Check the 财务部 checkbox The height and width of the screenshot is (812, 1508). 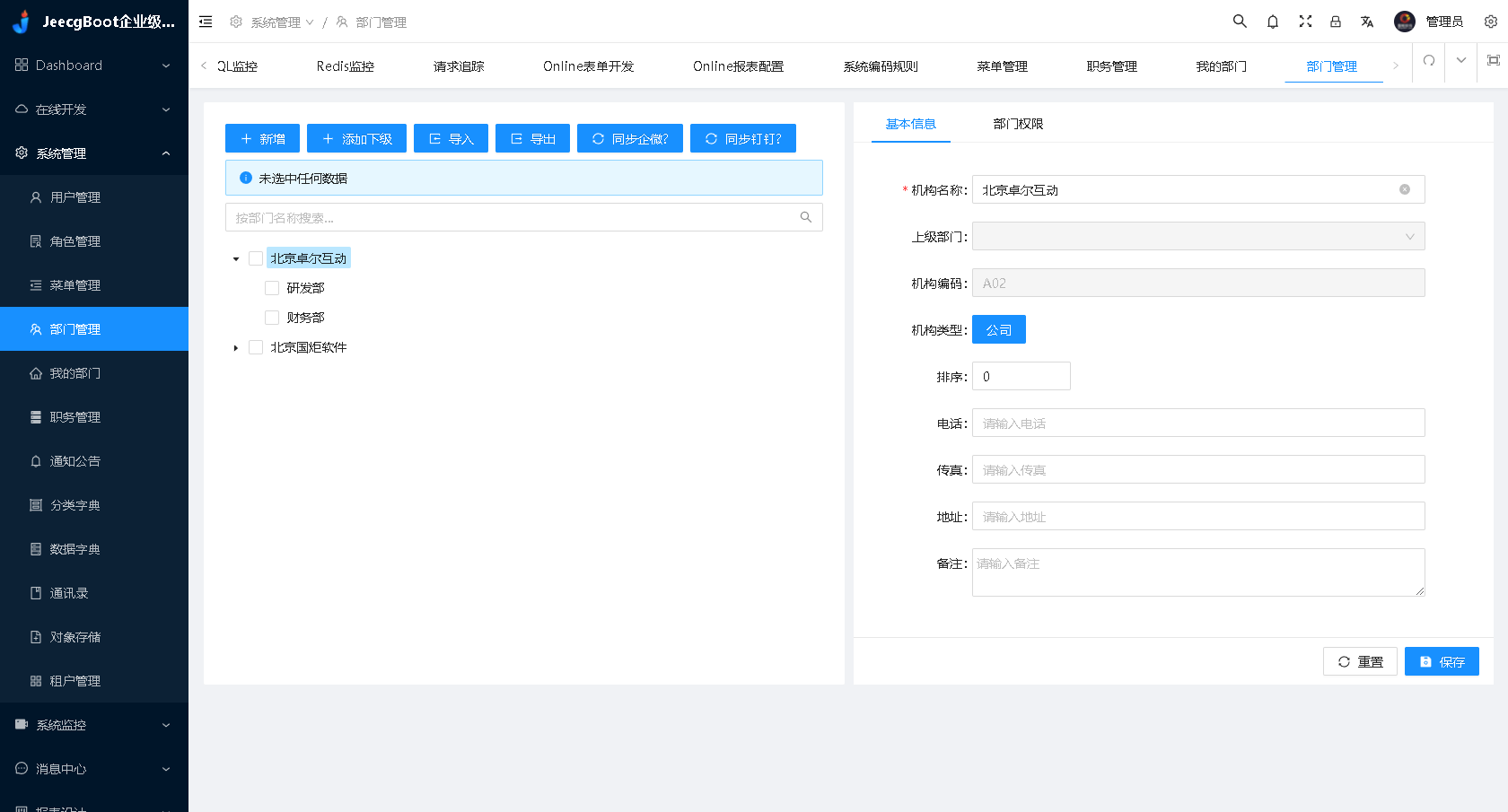[x=273, y=317]
